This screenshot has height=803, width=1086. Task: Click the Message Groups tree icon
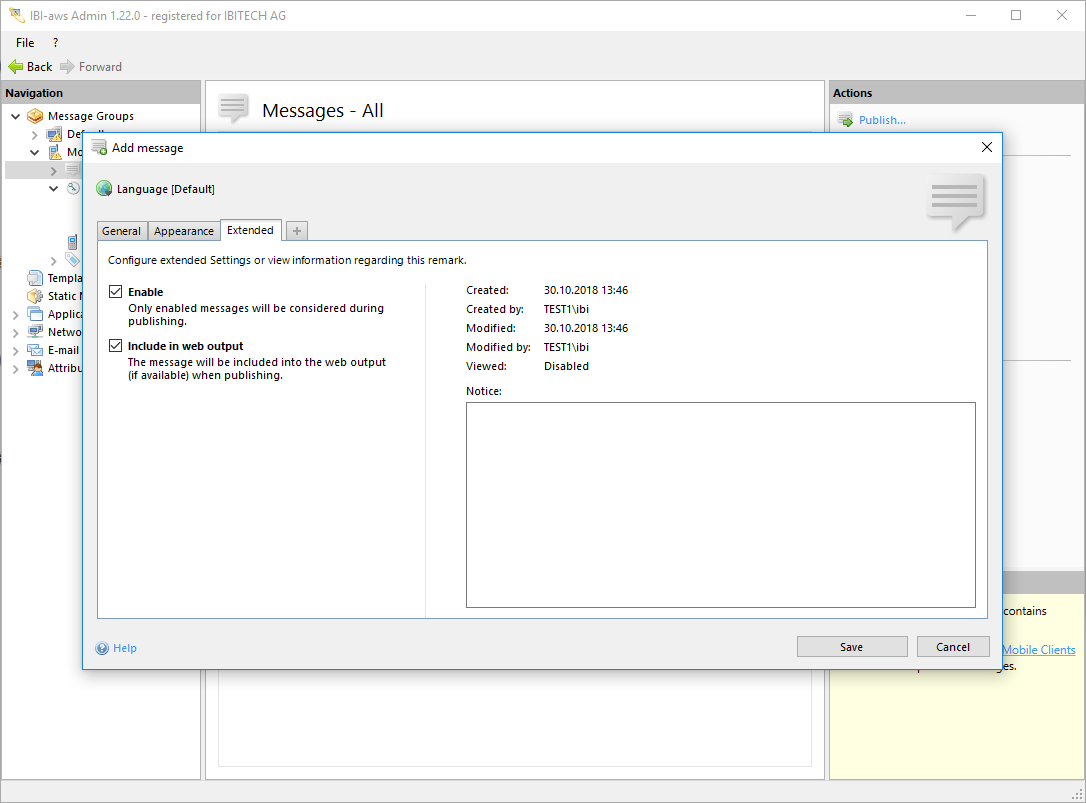(35, 116)
